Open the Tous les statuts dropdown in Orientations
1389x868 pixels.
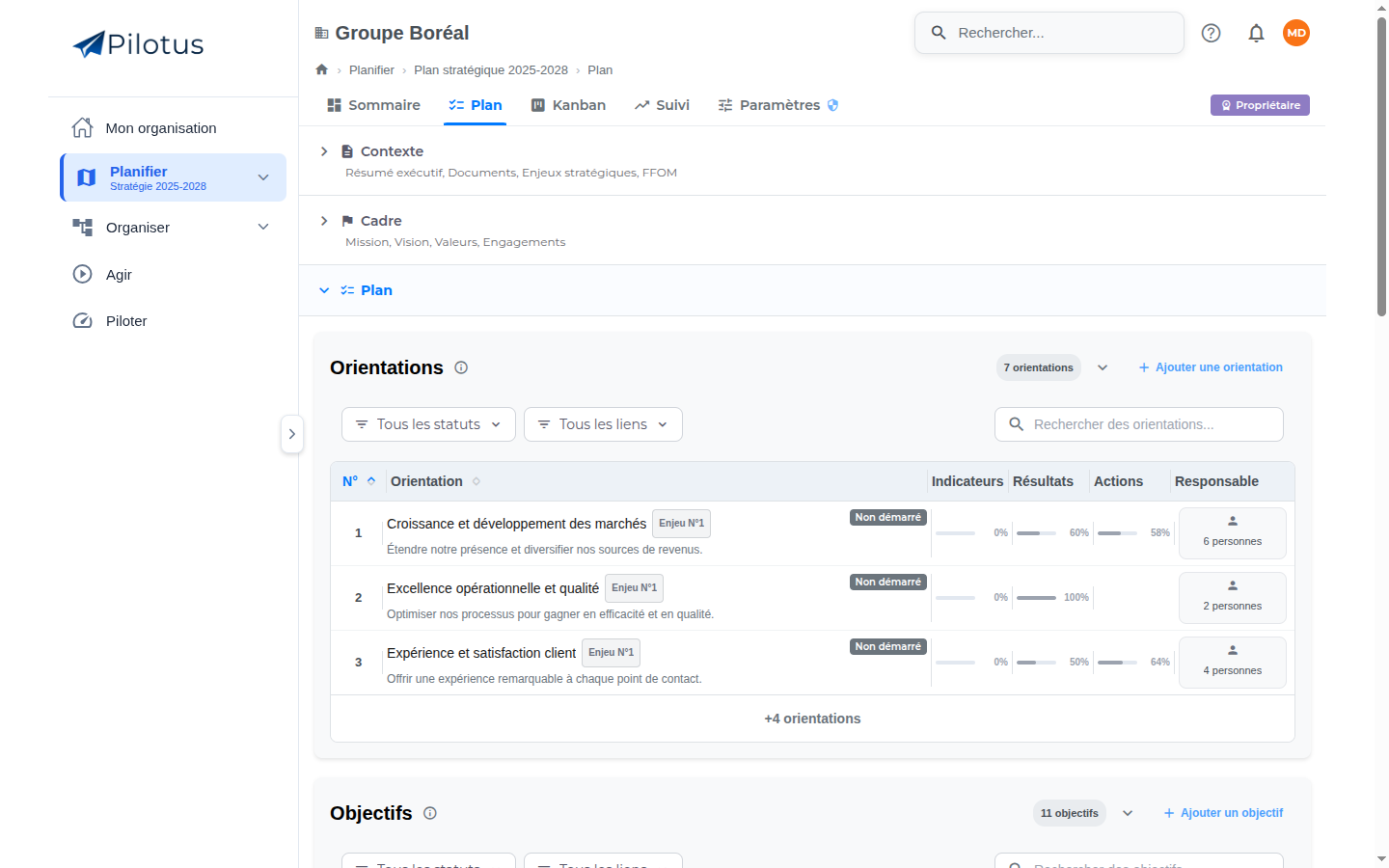coord(428,424)
